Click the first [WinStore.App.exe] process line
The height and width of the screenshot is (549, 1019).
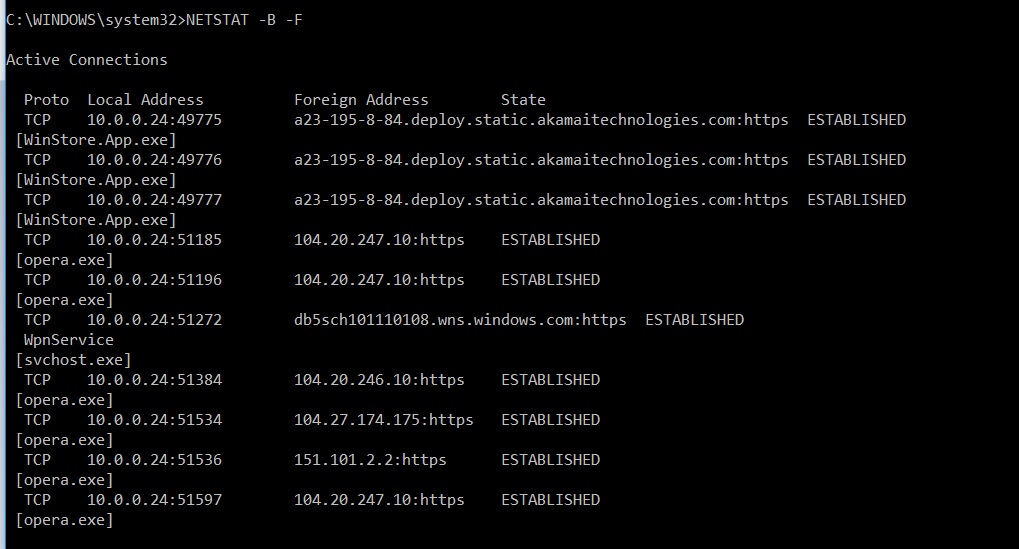tap(96, 140)
